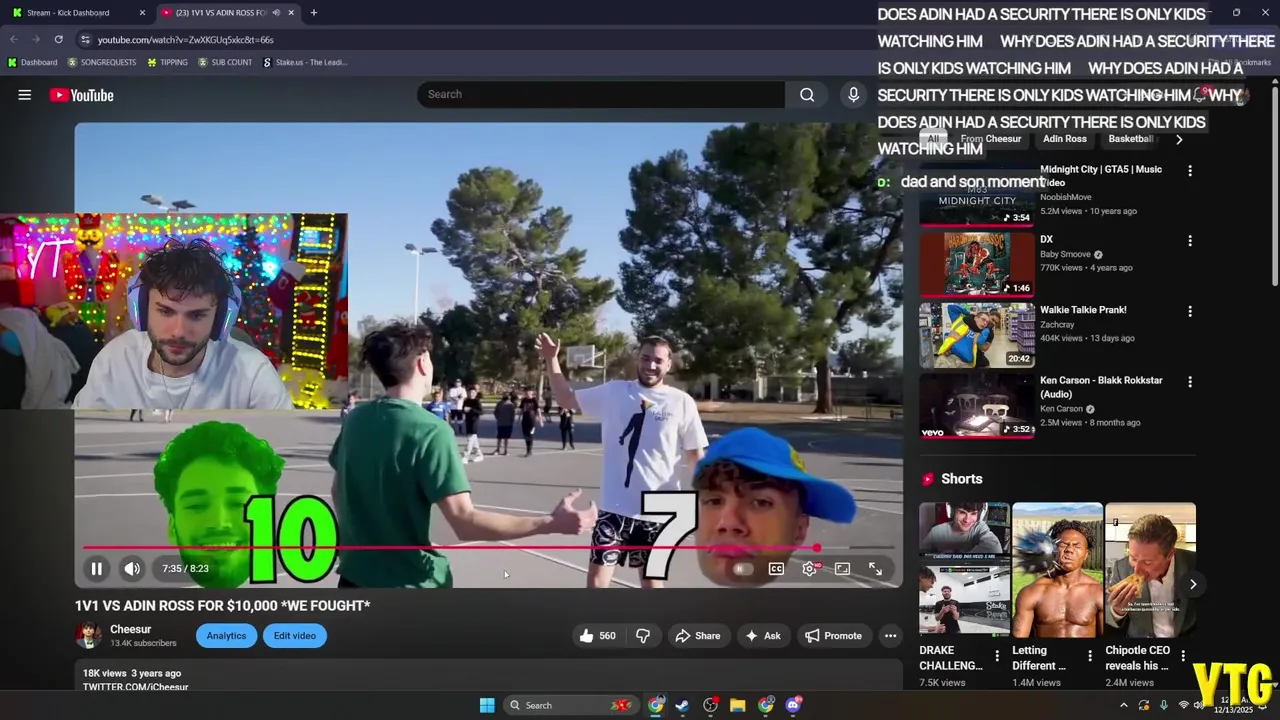Open options for Ken Carson Blakk Rokkstar
The height and width of the screenshot is (720, 1280).
(1190, 382)
